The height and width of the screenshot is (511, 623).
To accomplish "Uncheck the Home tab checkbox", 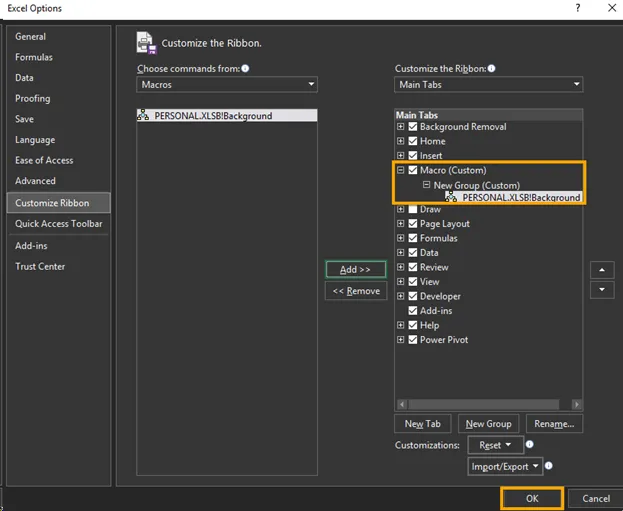I will coord(413,141).
